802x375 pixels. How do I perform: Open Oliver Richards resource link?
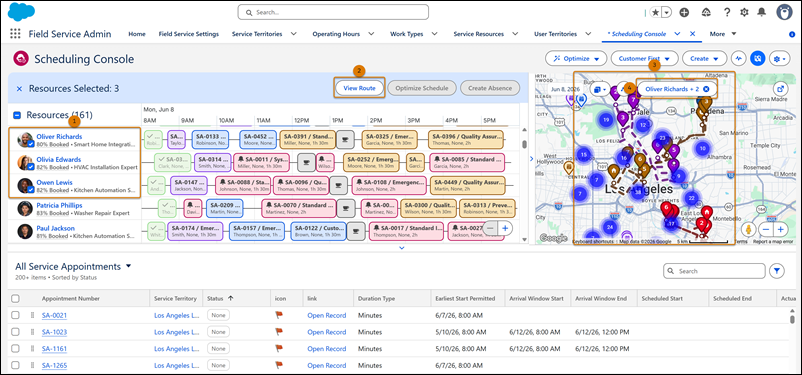pos(59,137)
